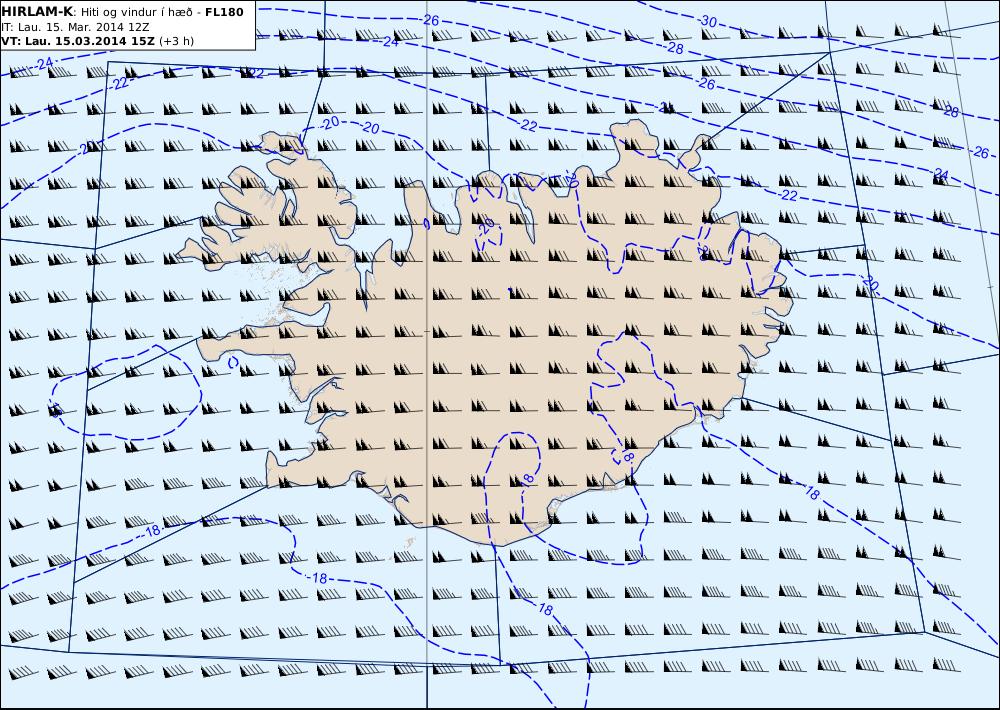Click the initial time line 'IT: Lau. 15. Mar. 2014 12Z'

pos(75,27)
